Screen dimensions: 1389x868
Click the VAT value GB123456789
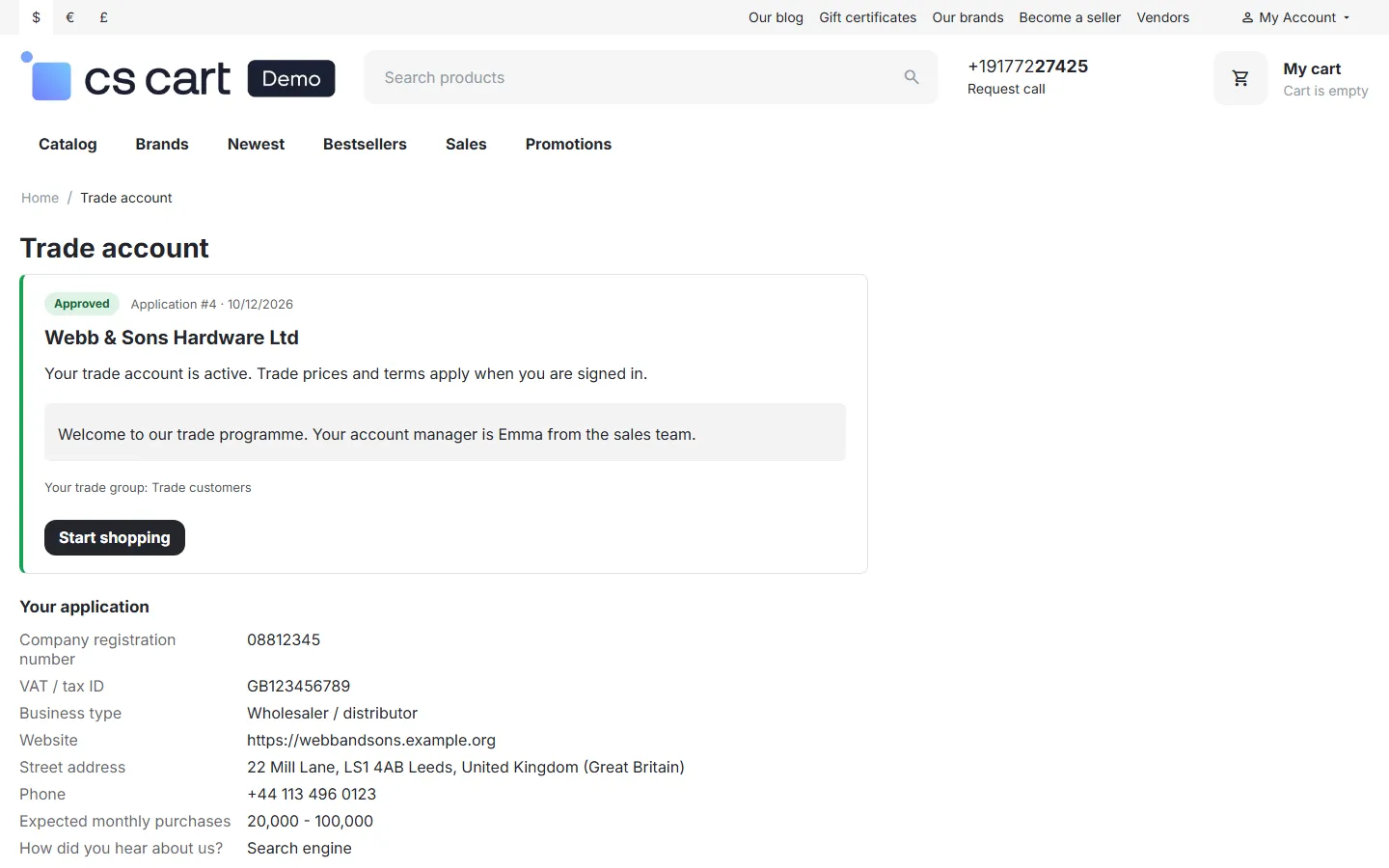(299, 686)
